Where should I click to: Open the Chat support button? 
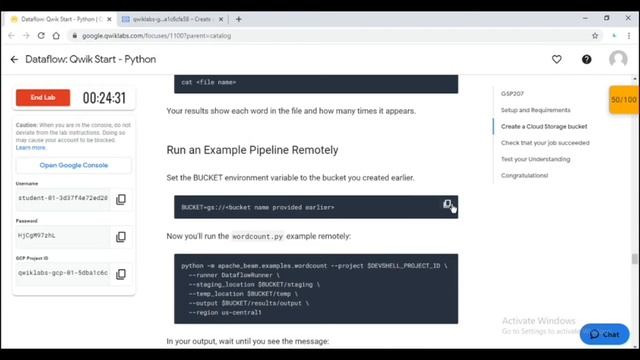point(604,334)
